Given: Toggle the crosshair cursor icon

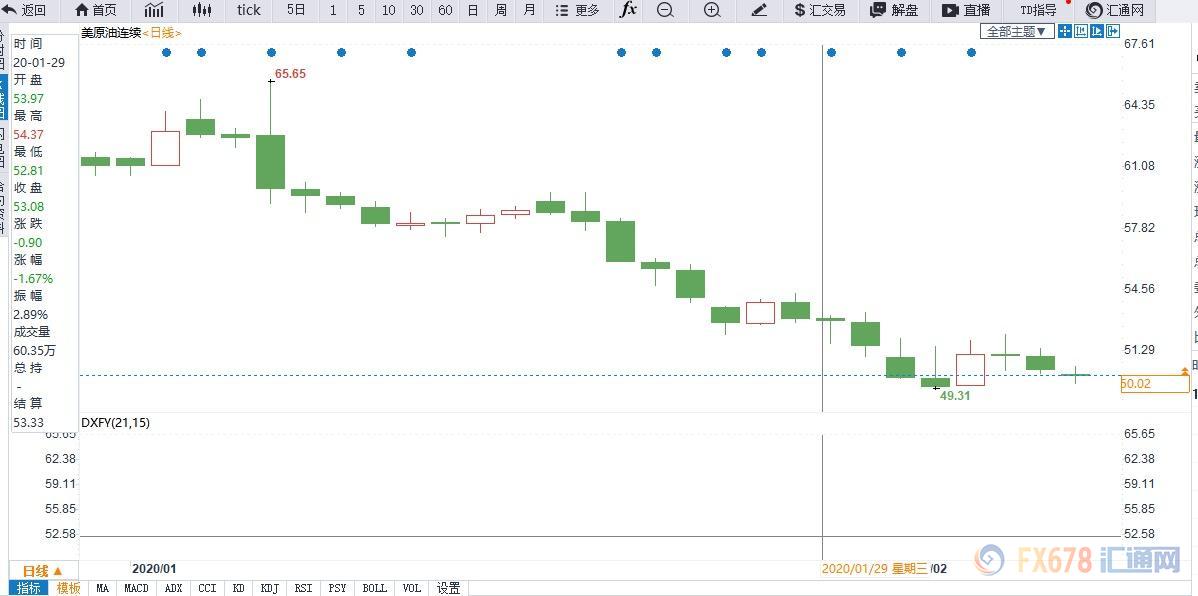Looking at the screenshot, I should [x=1065, y=31].
